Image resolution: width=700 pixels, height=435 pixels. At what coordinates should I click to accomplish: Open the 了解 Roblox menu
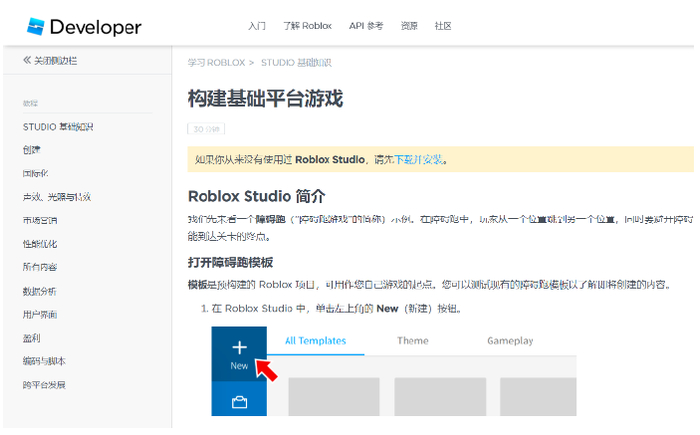[307, 26]
